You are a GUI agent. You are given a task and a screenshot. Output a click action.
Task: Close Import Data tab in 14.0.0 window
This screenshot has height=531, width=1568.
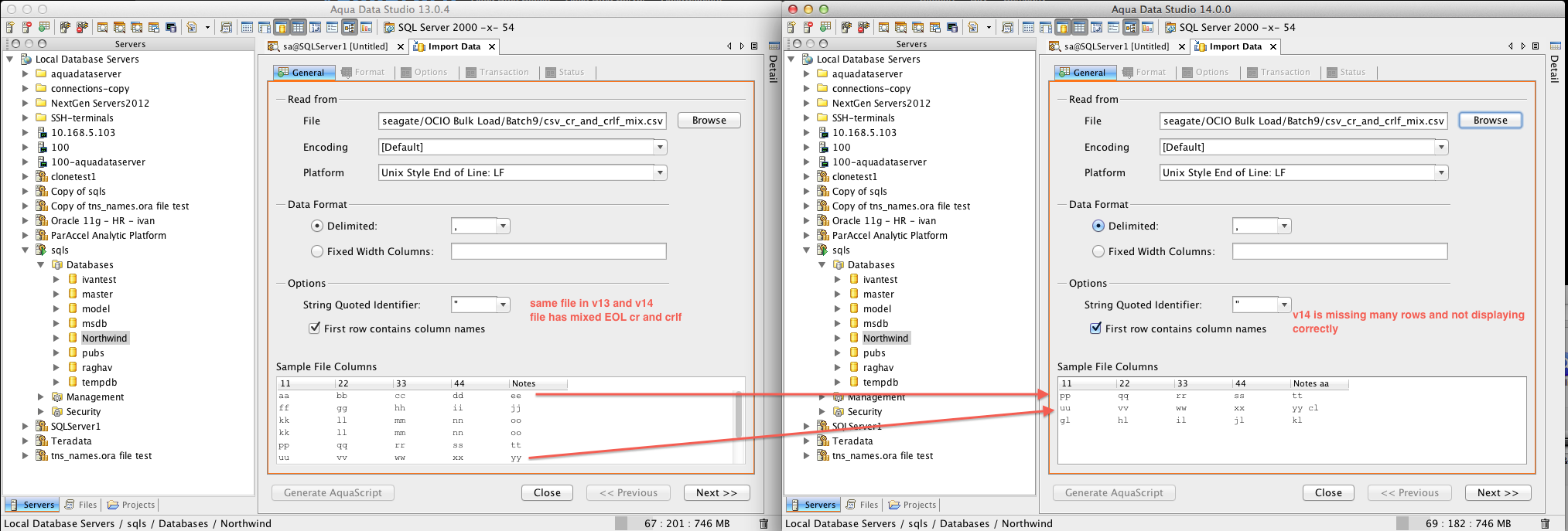[1273, 47]
